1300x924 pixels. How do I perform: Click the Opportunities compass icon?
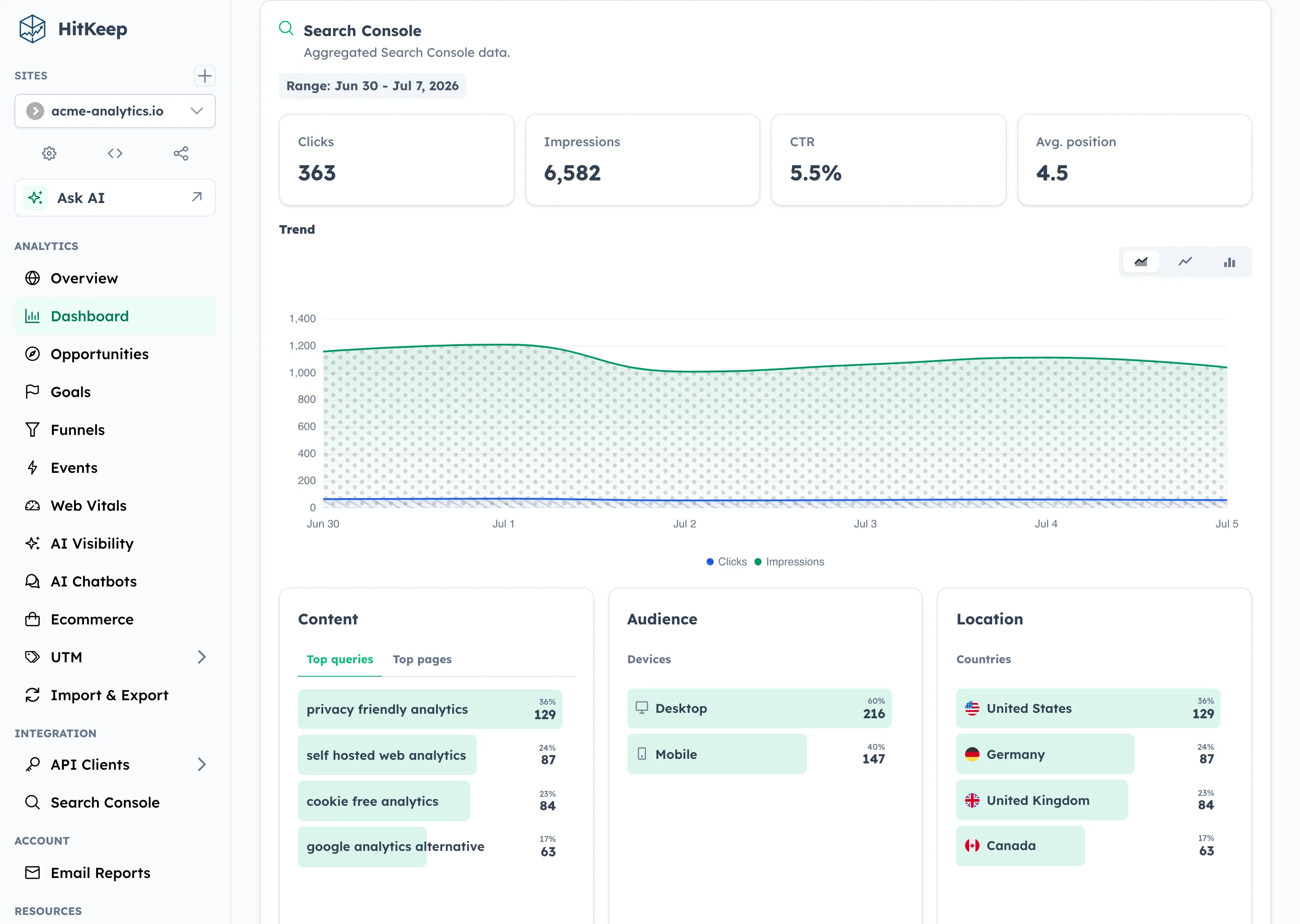pos(32,354)
